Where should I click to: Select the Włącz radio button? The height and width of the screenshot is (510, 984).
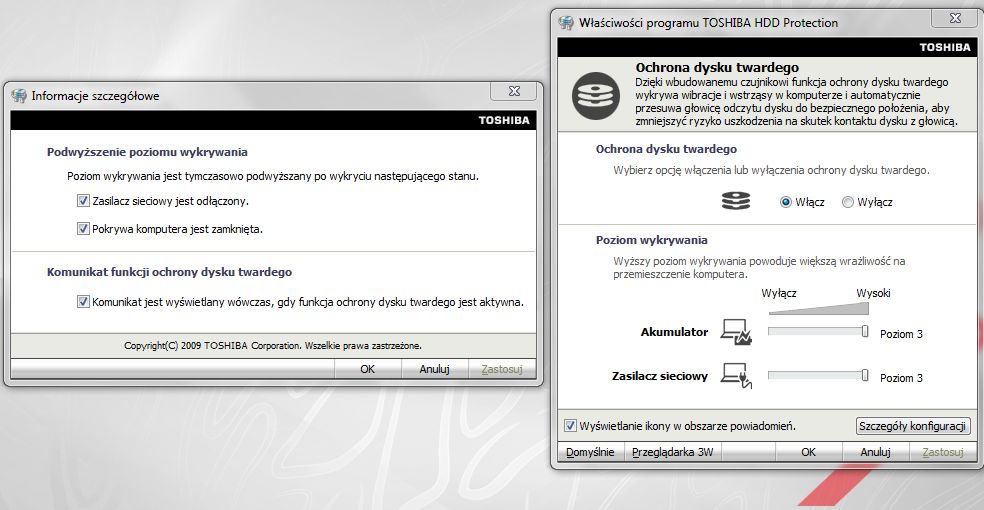[786, 202]
